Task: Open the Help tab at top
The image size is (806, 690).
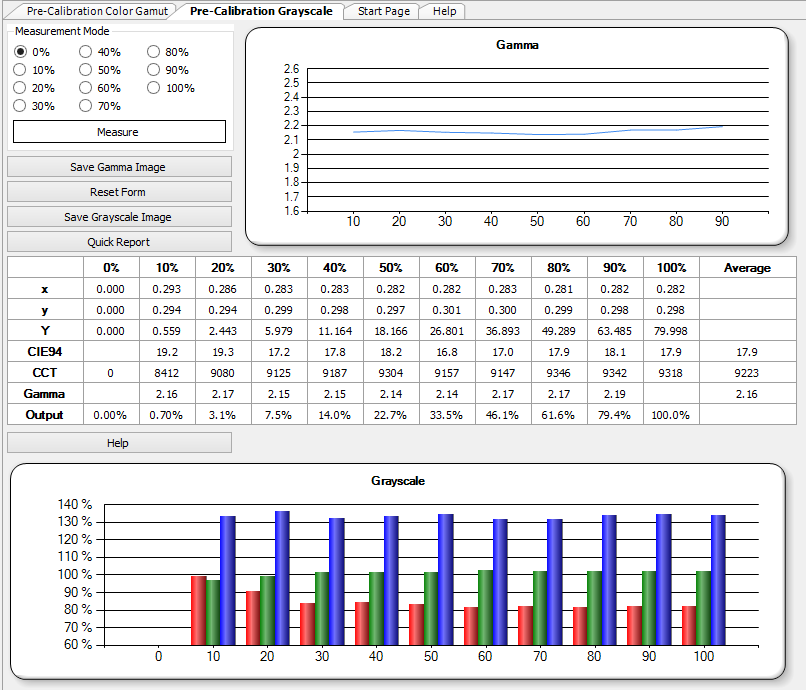Action: [444, 11]
